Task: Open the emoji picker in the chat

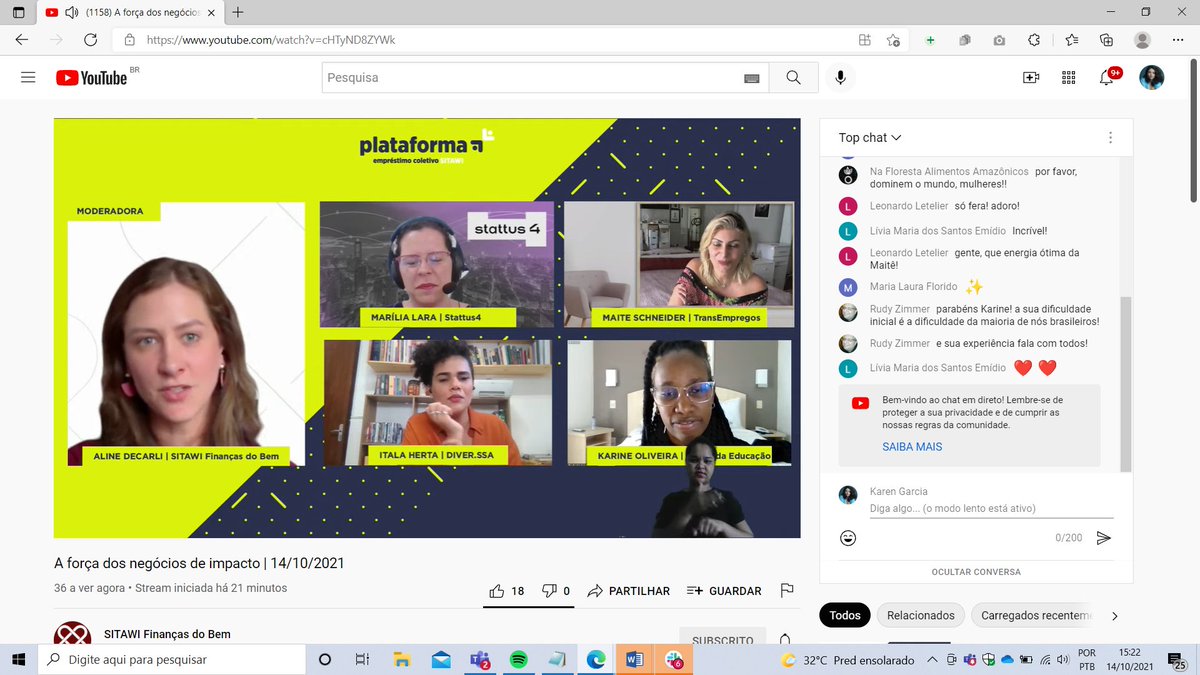Action: click(848, 538)
